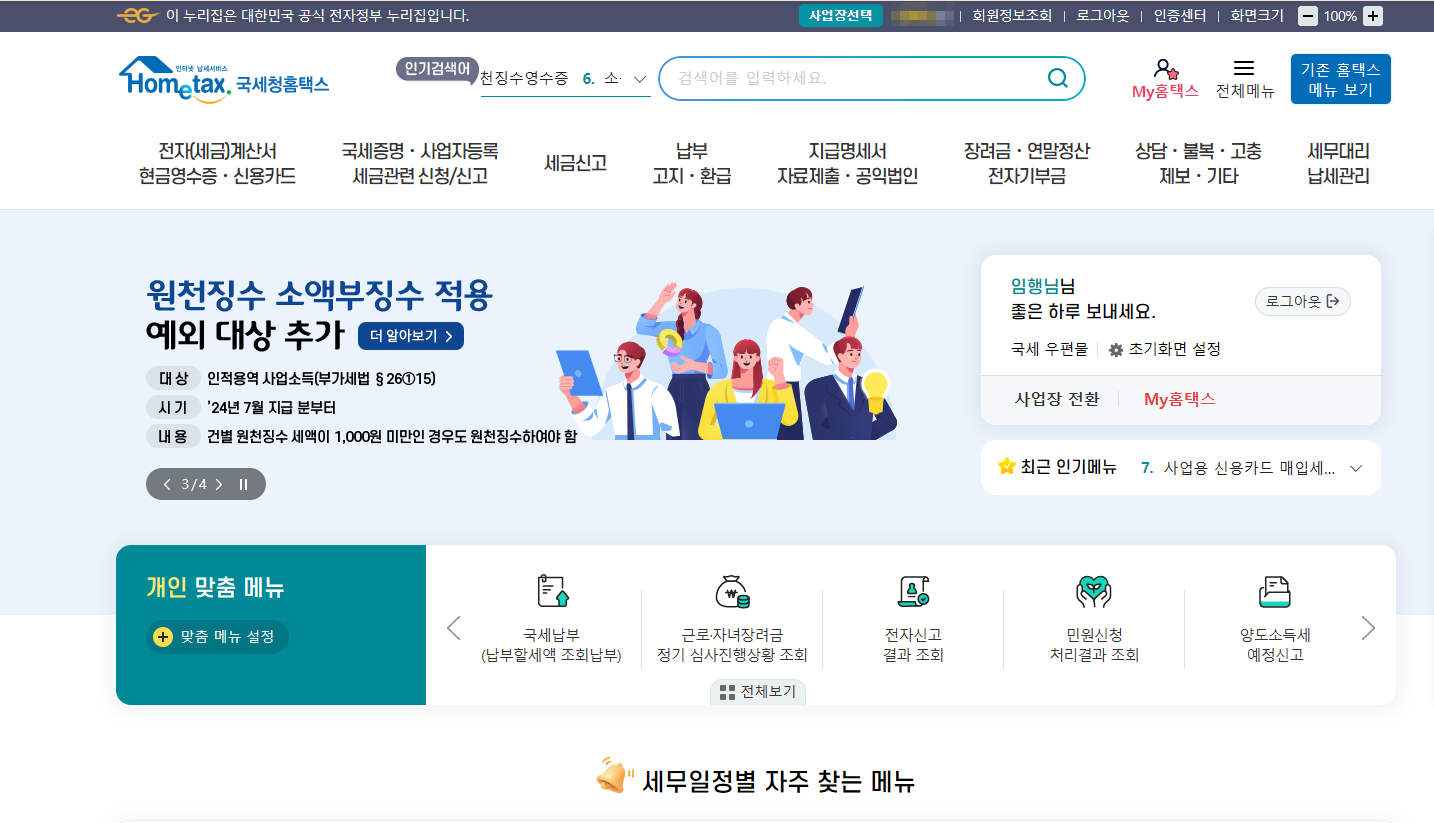Show next custom menu items

tap(1368, 628)
